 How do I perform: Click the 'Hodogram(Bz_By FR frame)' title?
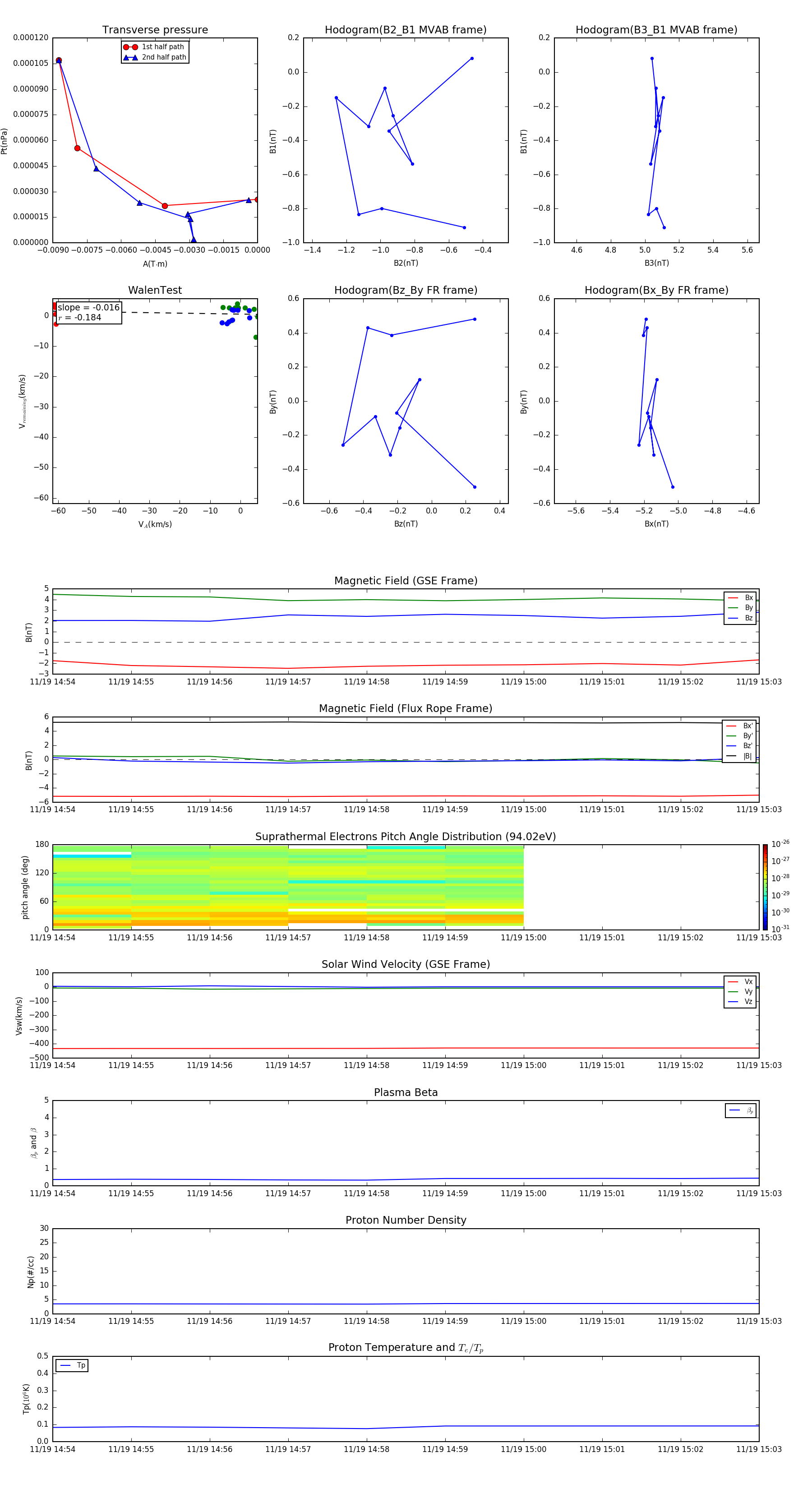pyautogui.click(x=406, y=290)
